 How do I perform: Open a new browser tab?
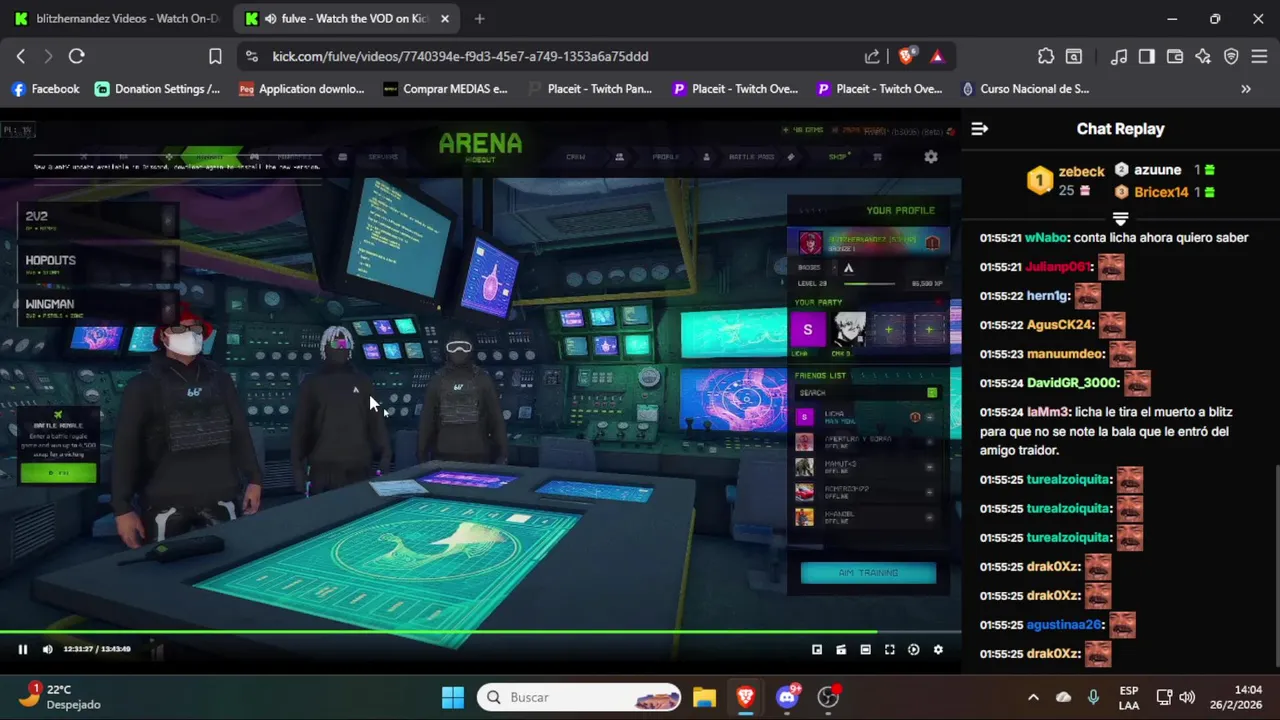click(x=480, y=18)
